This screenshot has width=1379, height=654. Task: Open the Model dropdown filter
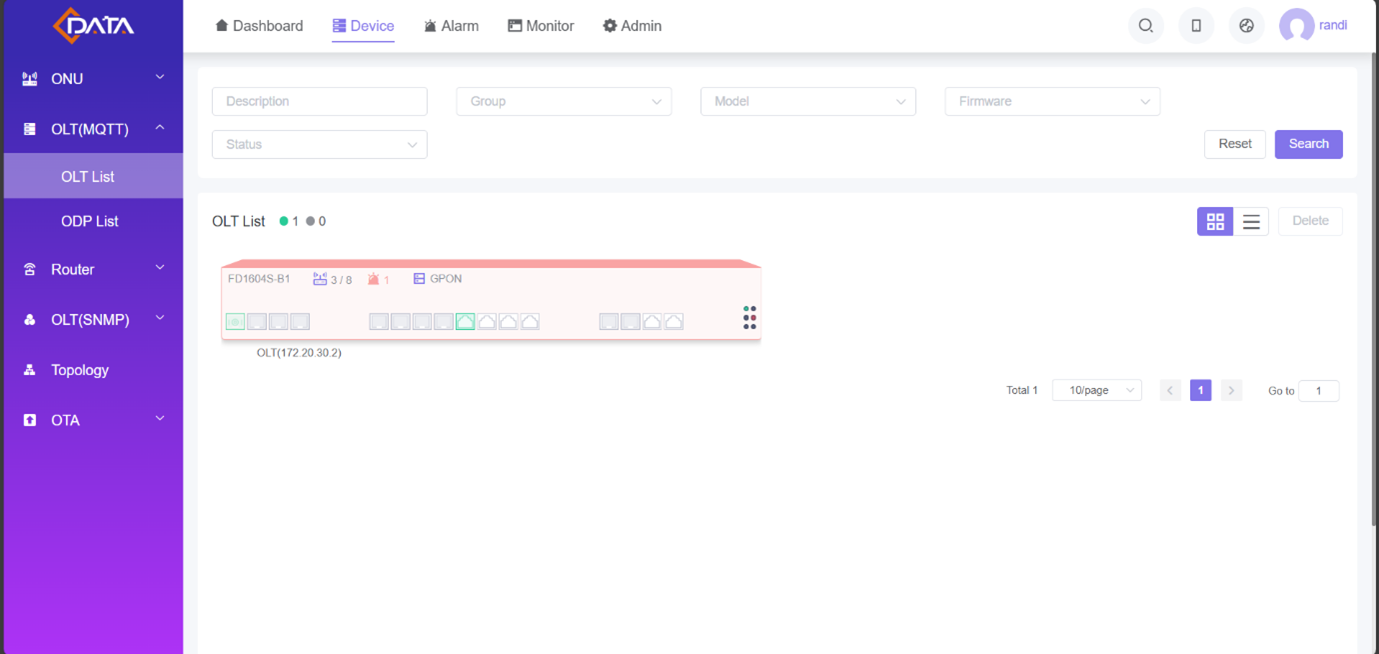808,101
